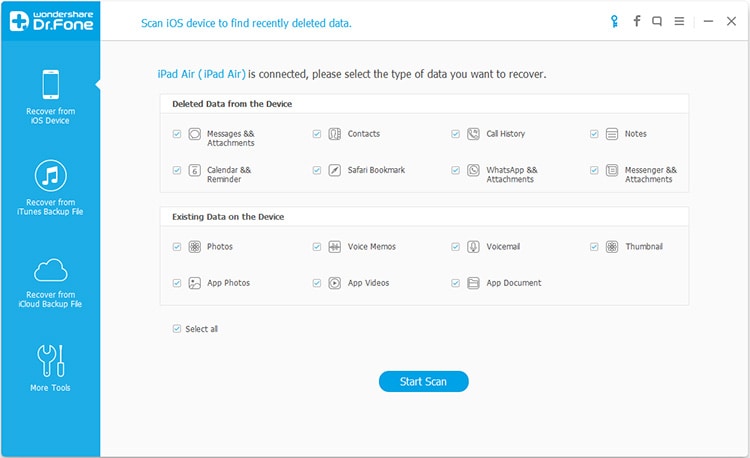Toggle the Select all checkbox
The image size is (750, 458).
[177, 328]
